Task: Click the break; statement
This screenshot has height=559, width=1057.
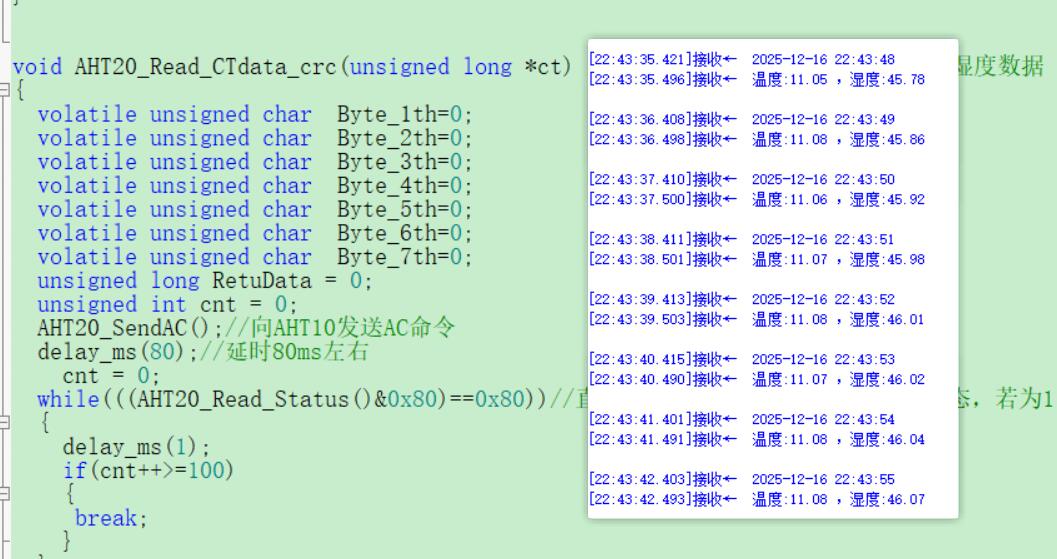Action: (111, 518)
